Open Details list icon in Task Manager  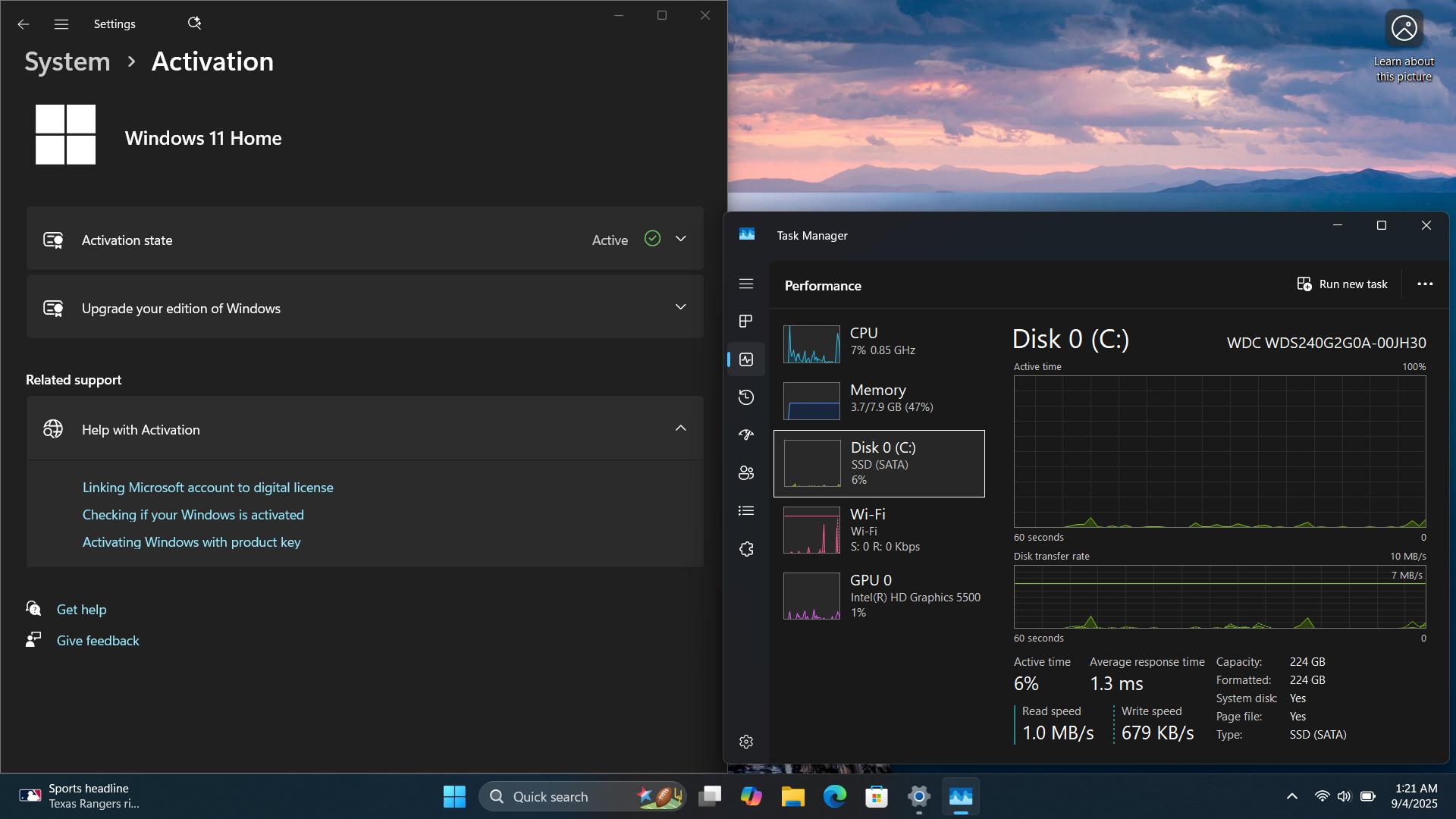tap(746, 511)
